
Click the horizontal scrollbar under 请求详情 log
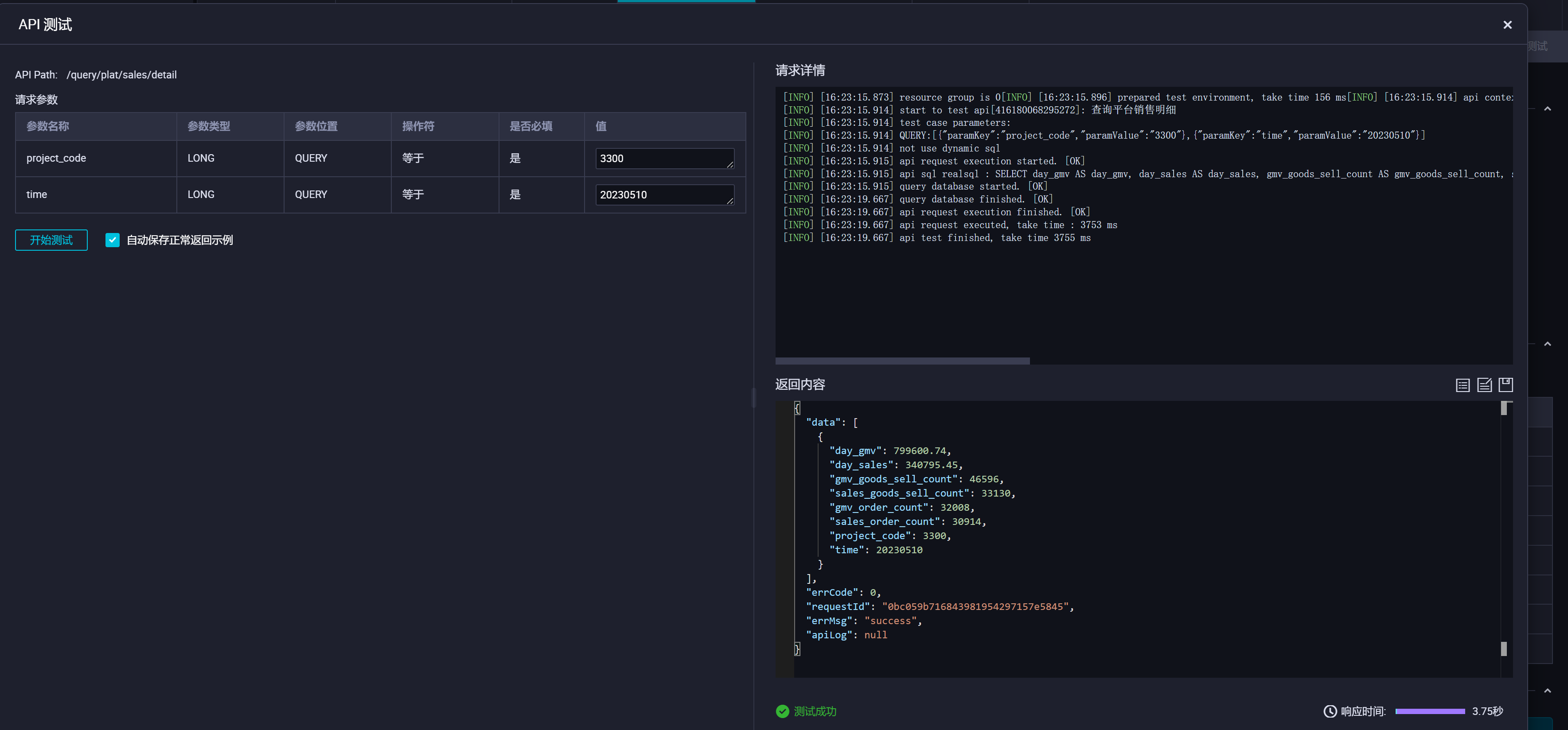click(902, 361)
